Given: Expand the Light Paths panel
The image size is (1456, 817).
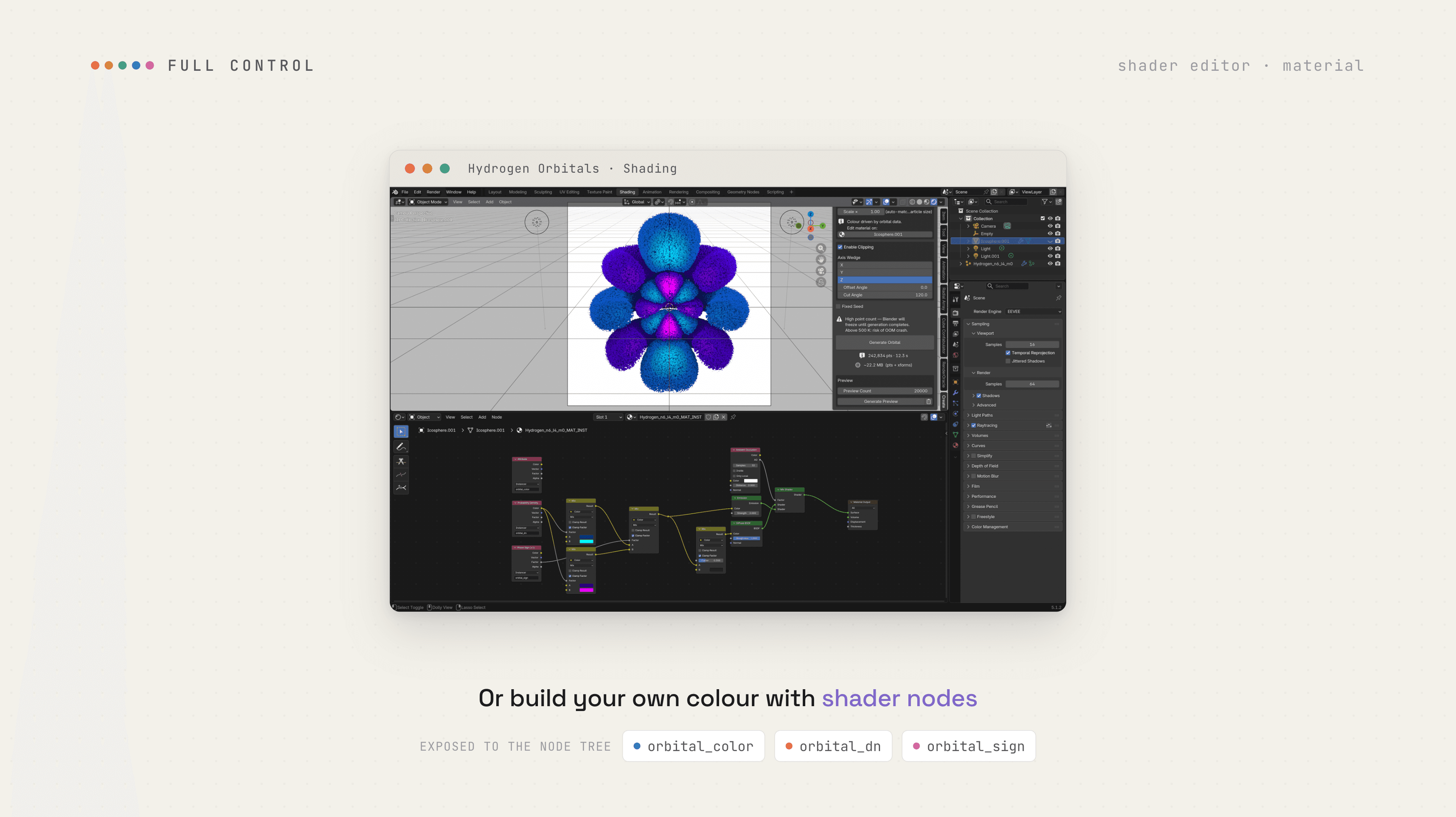Looking at the screenshot, I should tap(1012, 415).
